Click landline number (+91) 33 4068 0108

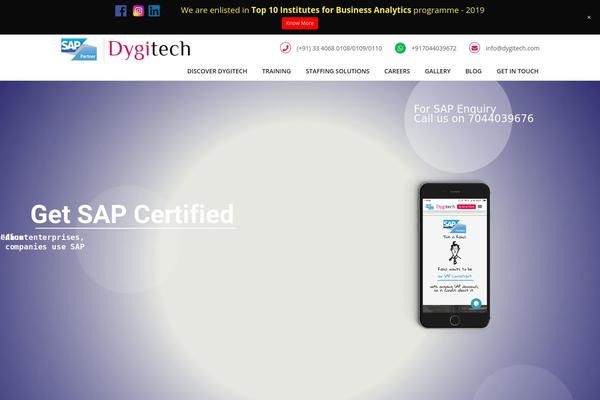tap(339, 48)
